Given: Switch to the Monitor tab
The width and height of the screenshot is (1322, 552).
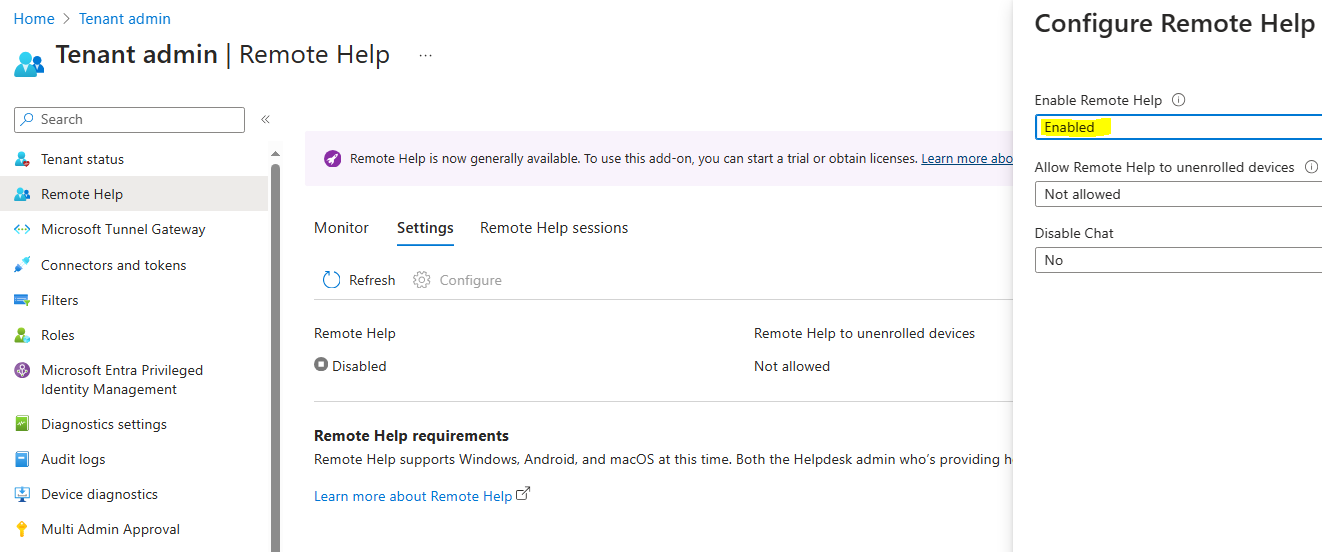Looking at the screenshot, I should click(341, 228).
